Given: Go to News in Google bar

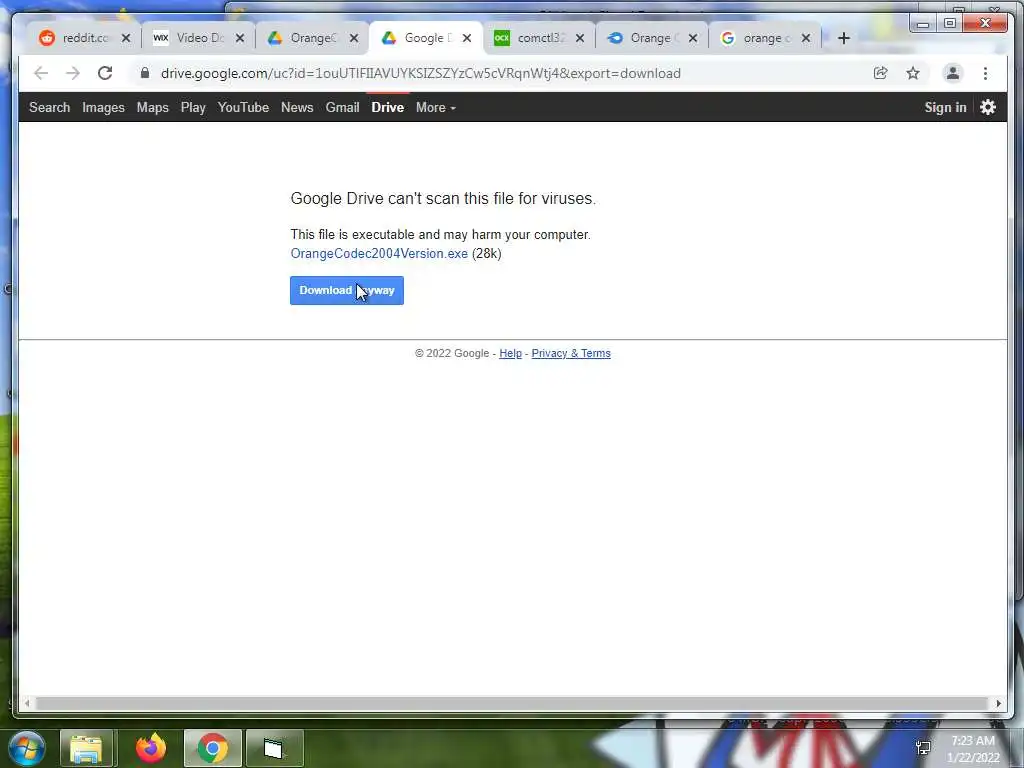Looking at the screenshot, I should tap(297, 108).
